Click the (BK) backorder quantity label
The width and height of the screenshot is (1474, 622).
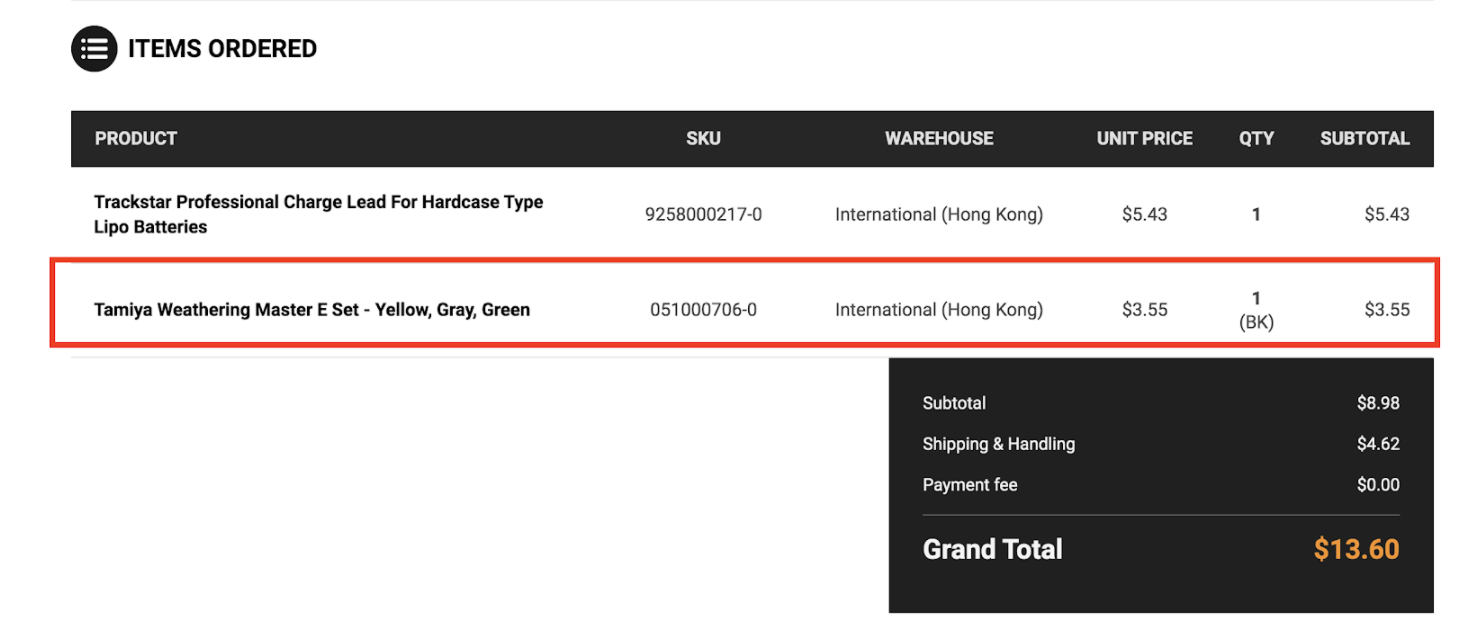pos(1256,322)
